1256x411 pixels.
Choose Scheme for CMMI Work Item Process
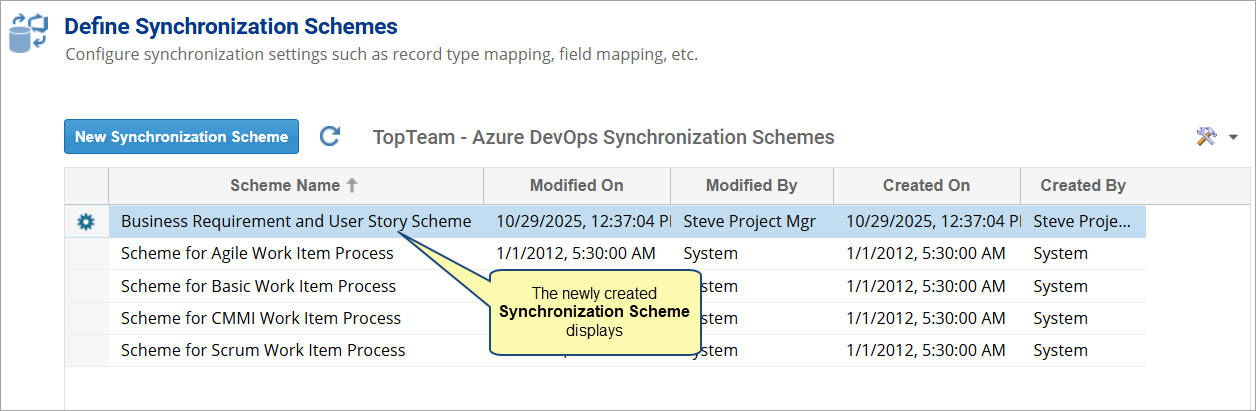coord(261,318)
